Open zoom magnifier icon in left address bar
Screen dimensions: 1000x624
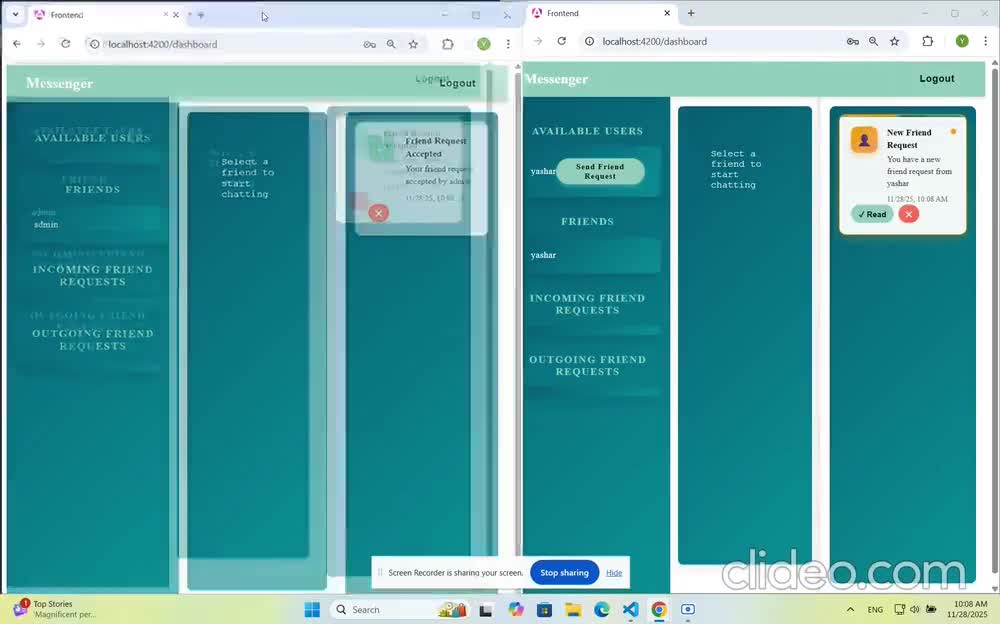coord(391,44)
